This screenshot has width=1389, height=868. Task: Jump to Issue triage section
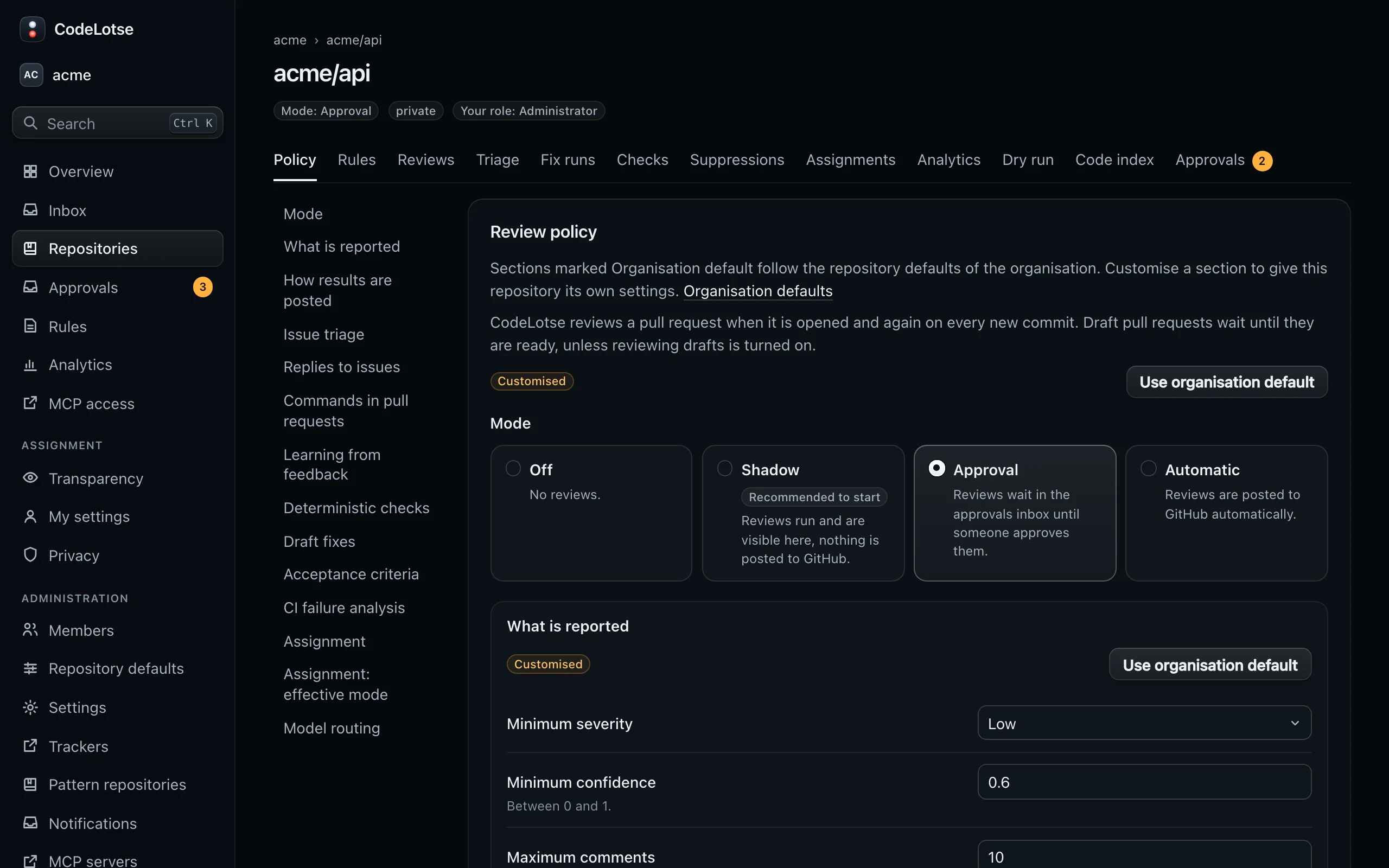tap(324, 334)
